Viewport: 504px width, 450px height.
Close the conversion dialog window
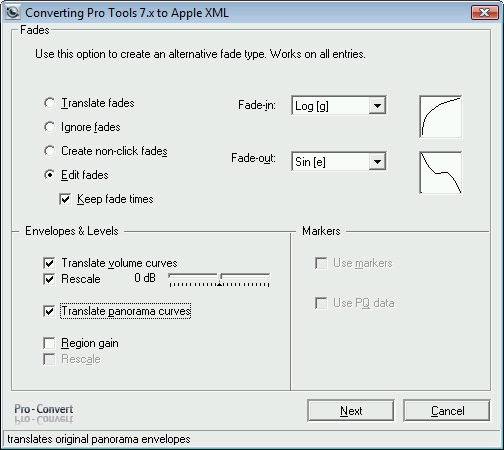484,13
